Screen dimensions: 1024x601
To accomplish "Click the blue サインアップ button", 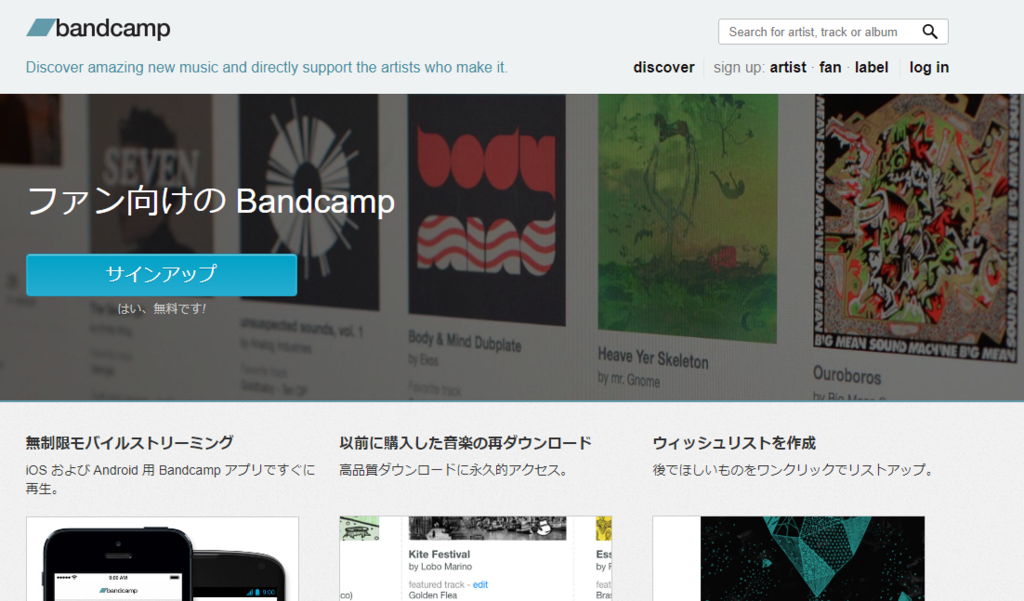I will click(161, 274).
